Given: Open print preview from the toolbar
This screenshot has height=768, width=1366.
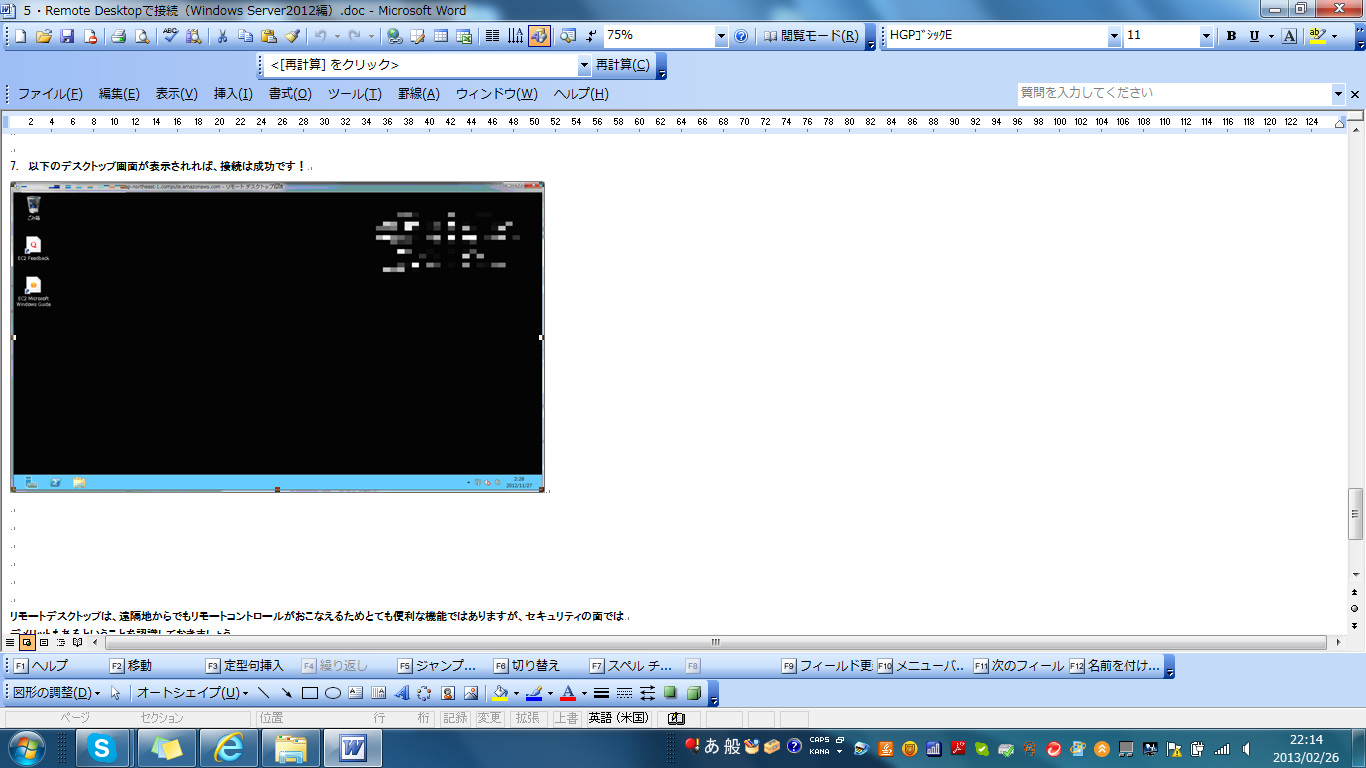Looking at the screenshot, I should (x=142, y=36).
